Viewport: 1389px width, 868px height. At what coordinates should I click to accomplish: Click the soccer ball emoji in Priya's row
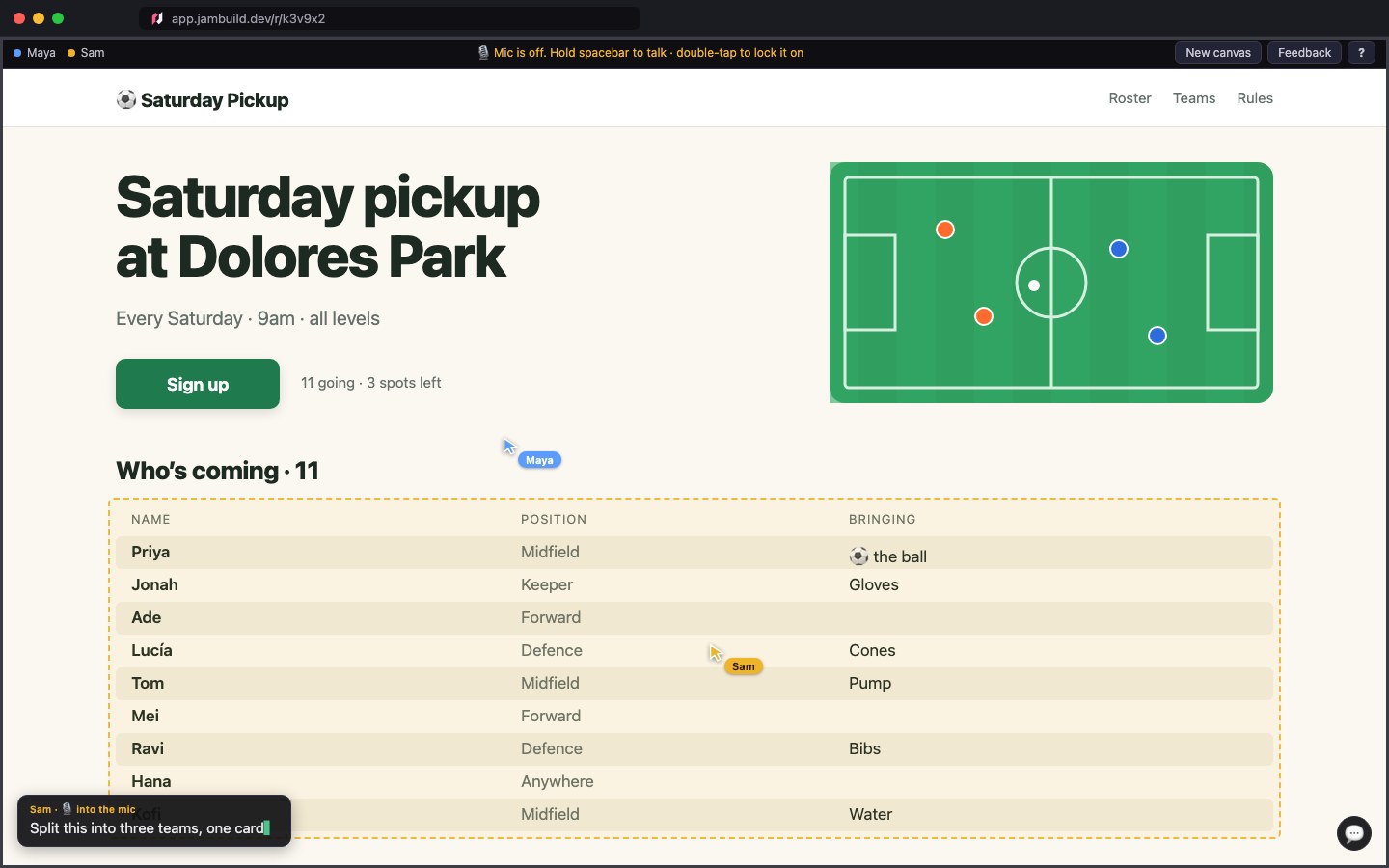point(858,556)
